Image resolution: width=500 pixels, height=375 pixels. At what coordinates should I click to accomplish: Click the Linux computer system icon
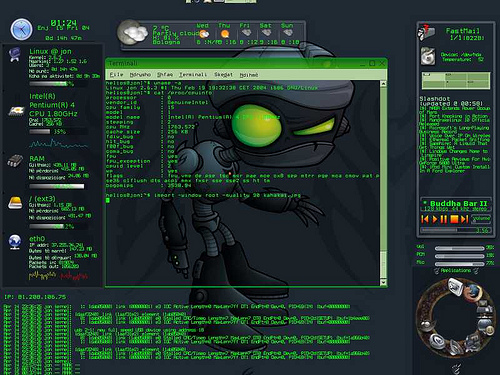15,55
